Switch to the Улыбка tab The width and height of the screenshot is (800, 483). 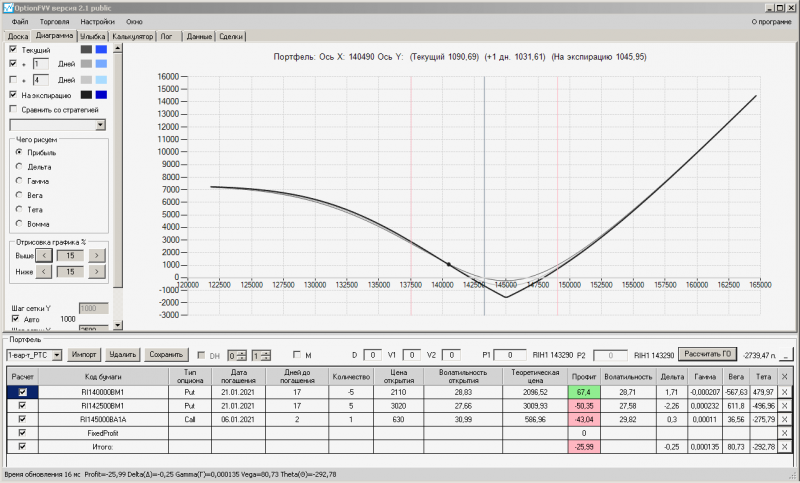pyautogui.click(x=92, y=36)
